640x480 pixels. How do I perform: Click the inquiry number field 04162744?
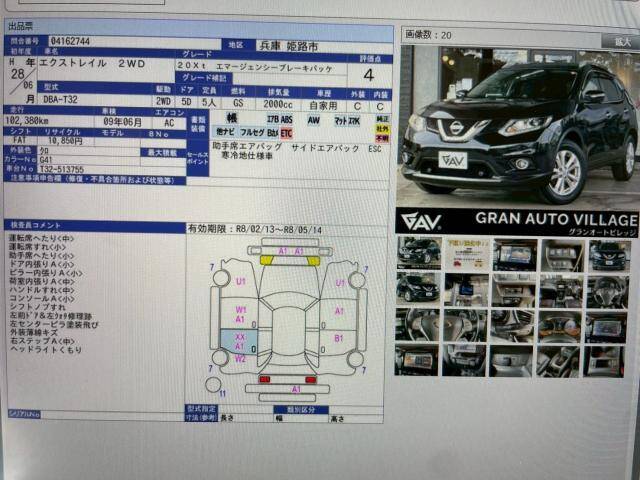click(70, 42)
